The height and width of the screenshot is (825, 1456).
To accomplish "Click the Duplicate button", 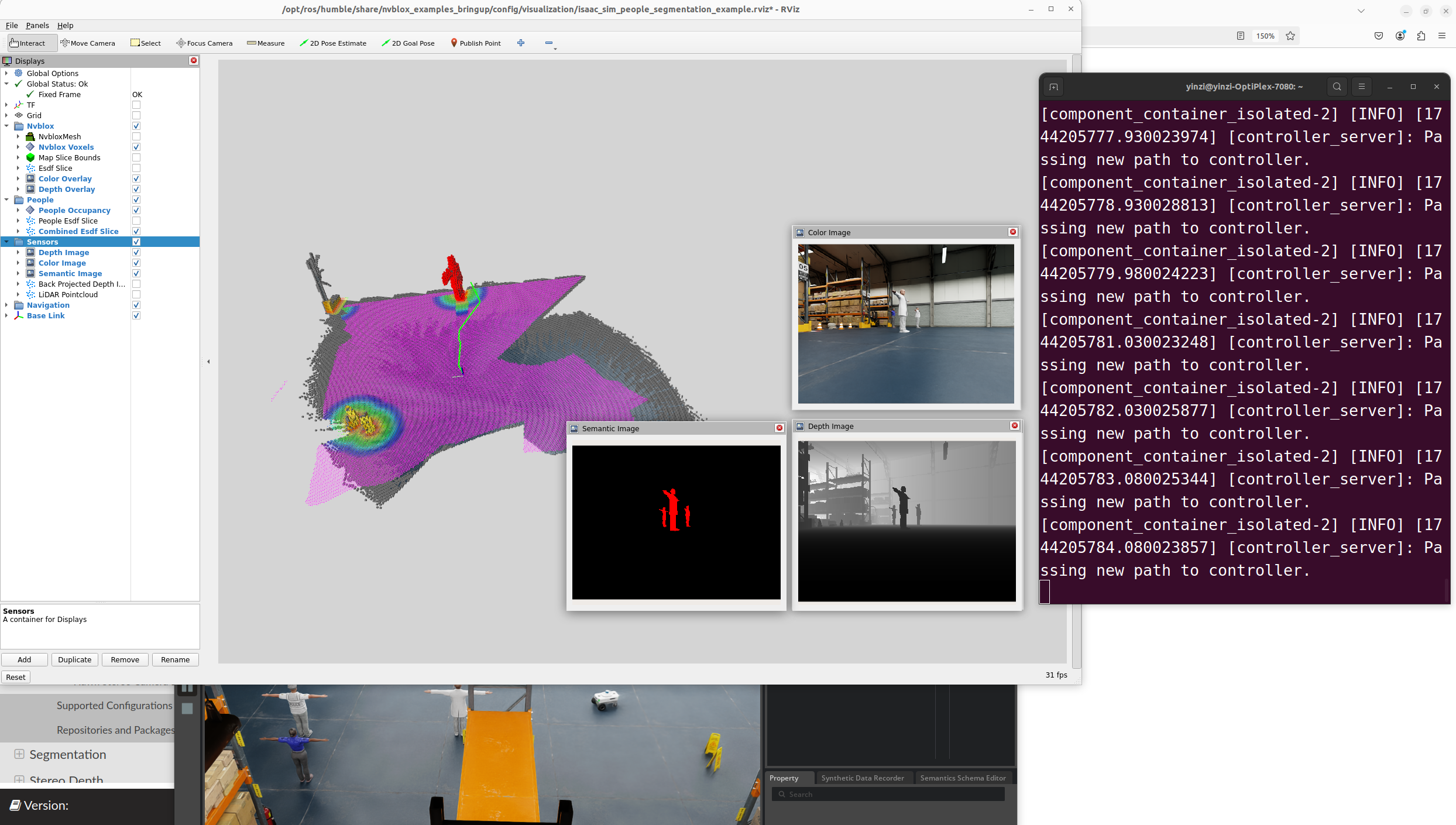I will click(75, 659).
